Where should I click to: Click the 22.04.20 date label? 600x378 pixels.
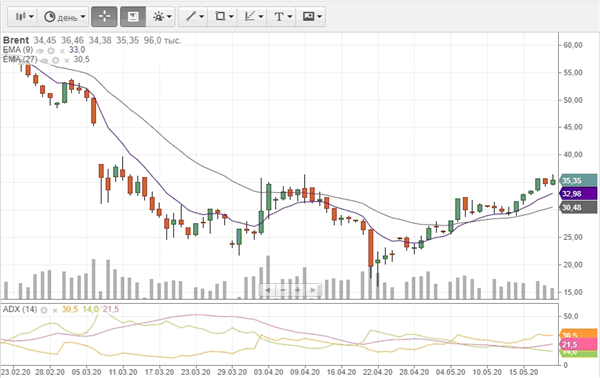pos(378,372)
